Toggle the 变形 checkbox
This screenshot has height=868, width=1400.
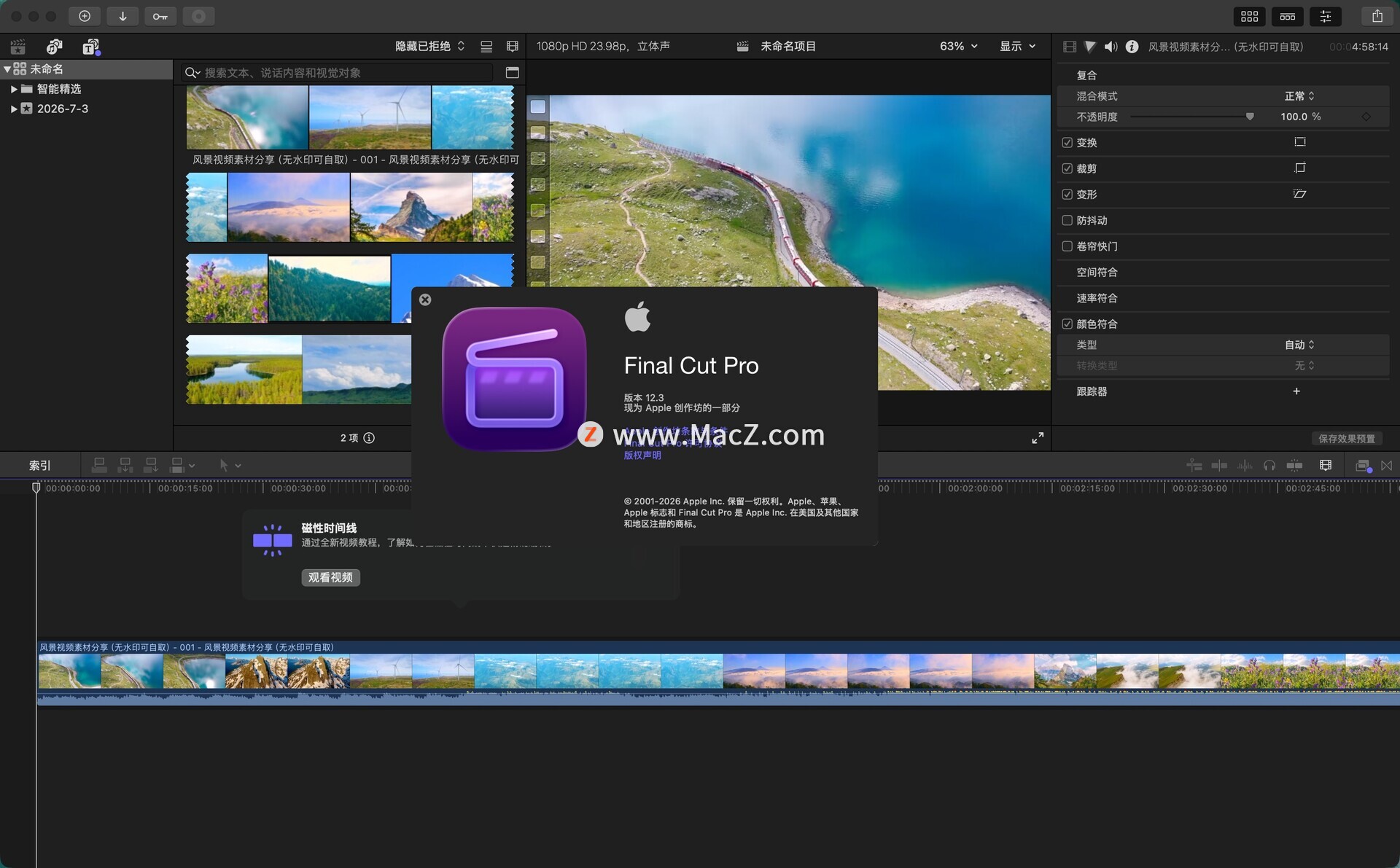tap(1067, 195)
